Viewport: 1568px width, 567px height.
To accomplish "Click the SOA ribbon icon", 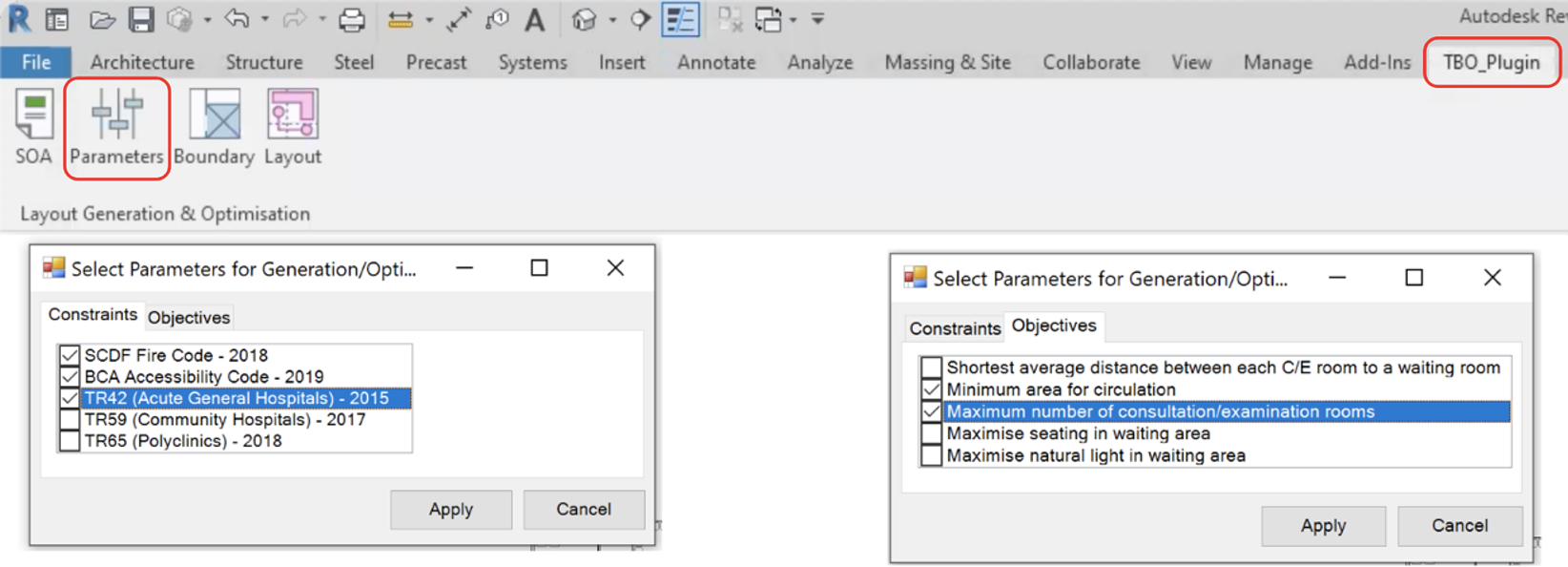I will [33, 125].
